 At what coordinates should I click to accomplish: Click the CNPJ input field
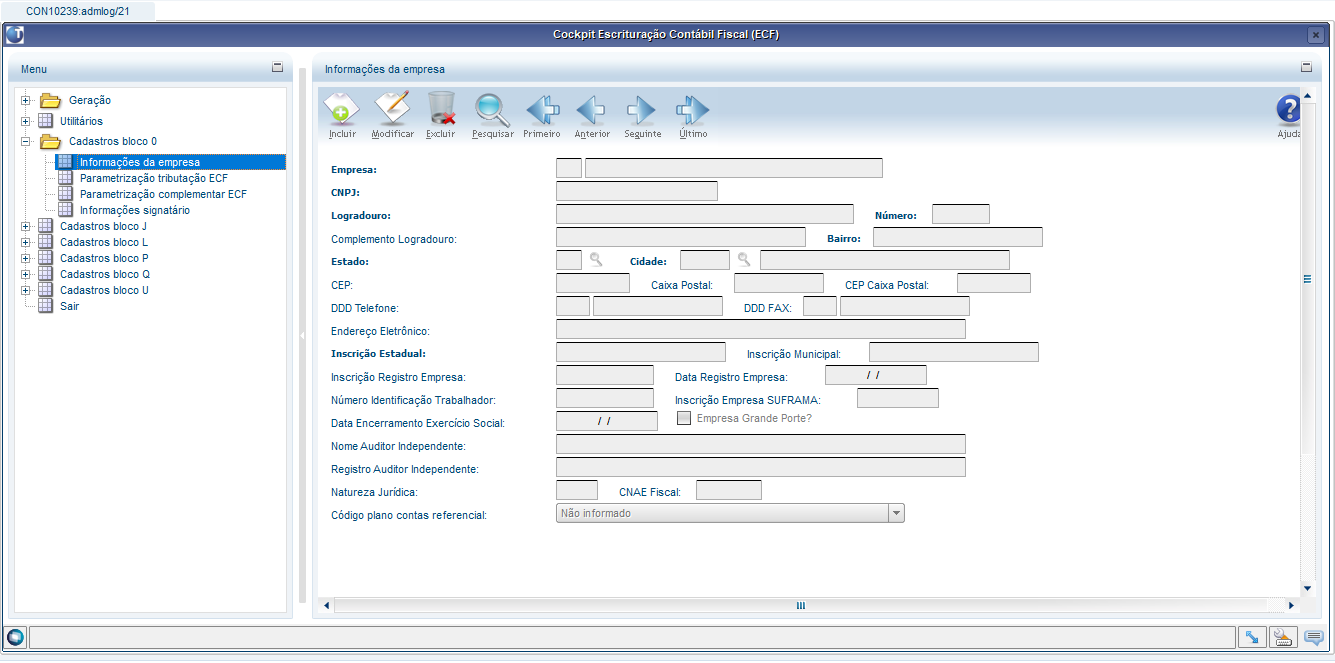[x=636, y=191]
